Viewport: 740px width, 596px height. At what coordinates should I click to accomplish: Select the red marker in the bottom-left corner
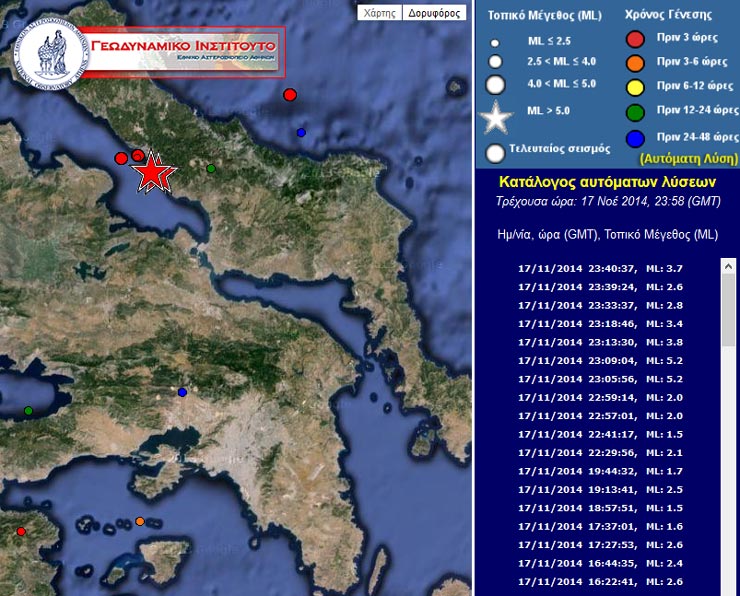(21, 531)
